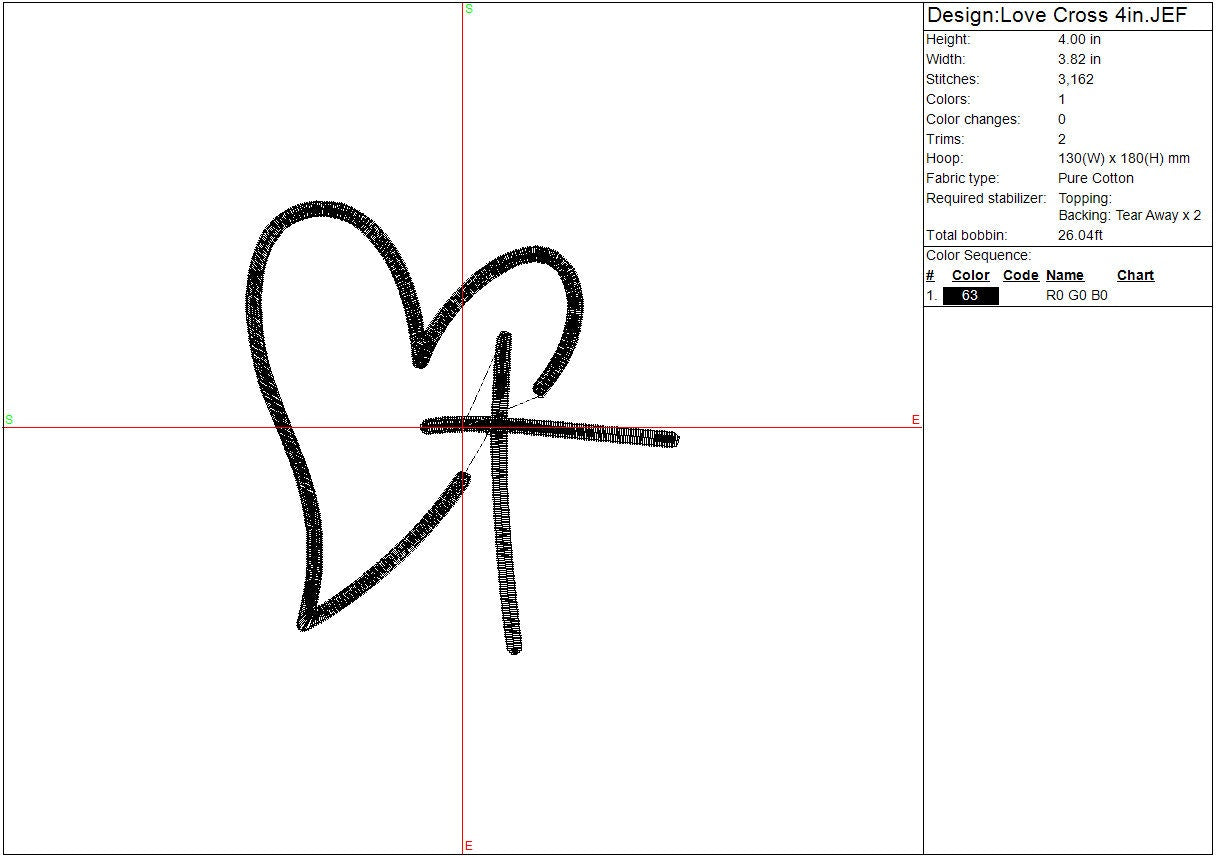Select the green S marker at top of vertical axis
Image resolution: width=1216 pixels, height=857 pixels.
click(469, 9)
